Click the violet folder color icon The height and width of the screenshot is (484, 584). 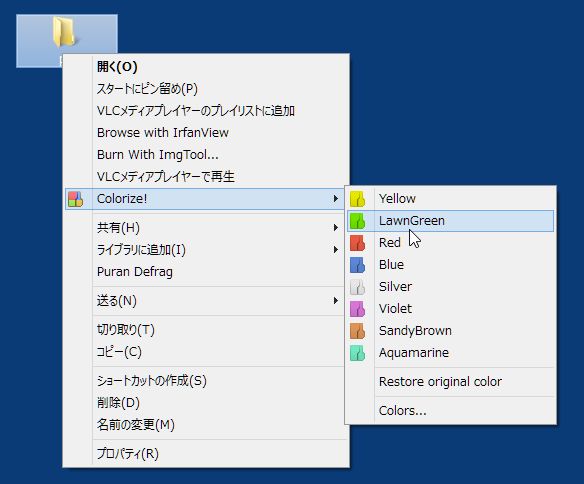coord(357,309)
